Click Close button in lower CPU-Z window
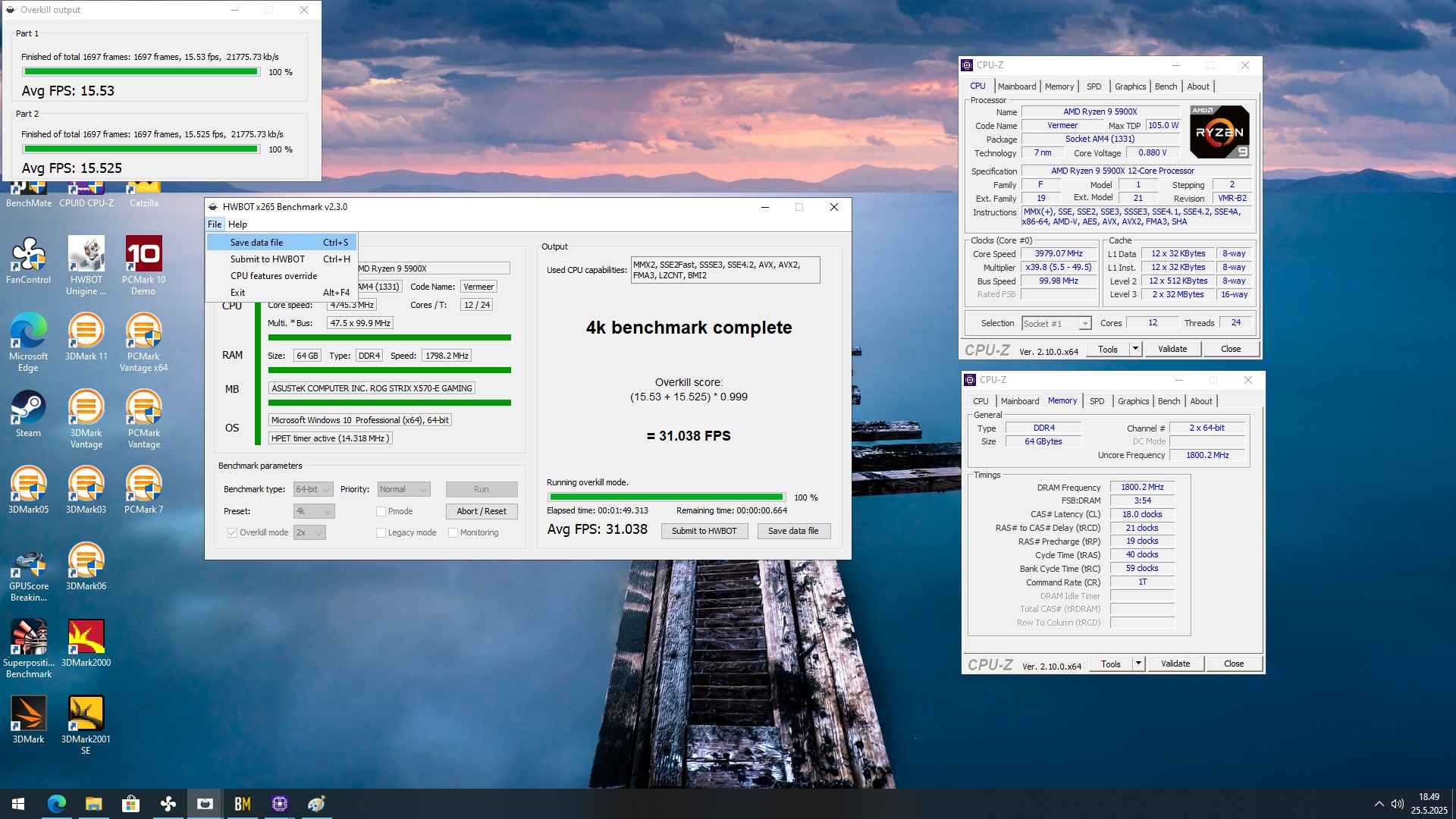 click(x=1234, y=664)
